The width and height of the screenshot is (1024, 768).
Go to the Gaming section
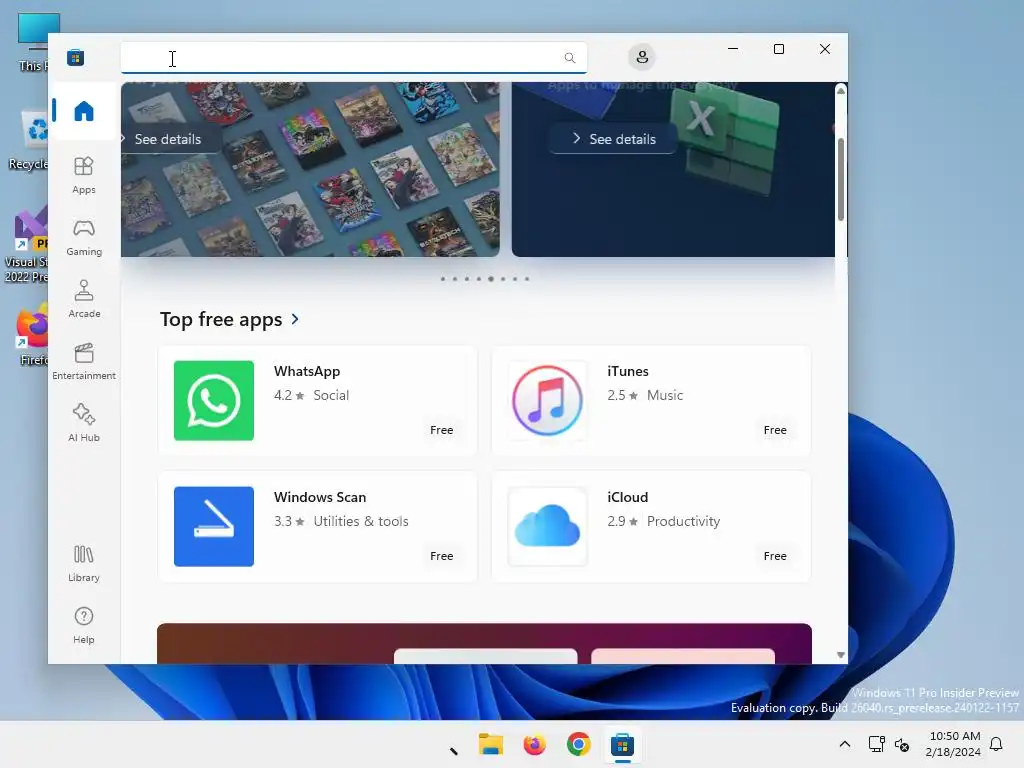point(84,238)
